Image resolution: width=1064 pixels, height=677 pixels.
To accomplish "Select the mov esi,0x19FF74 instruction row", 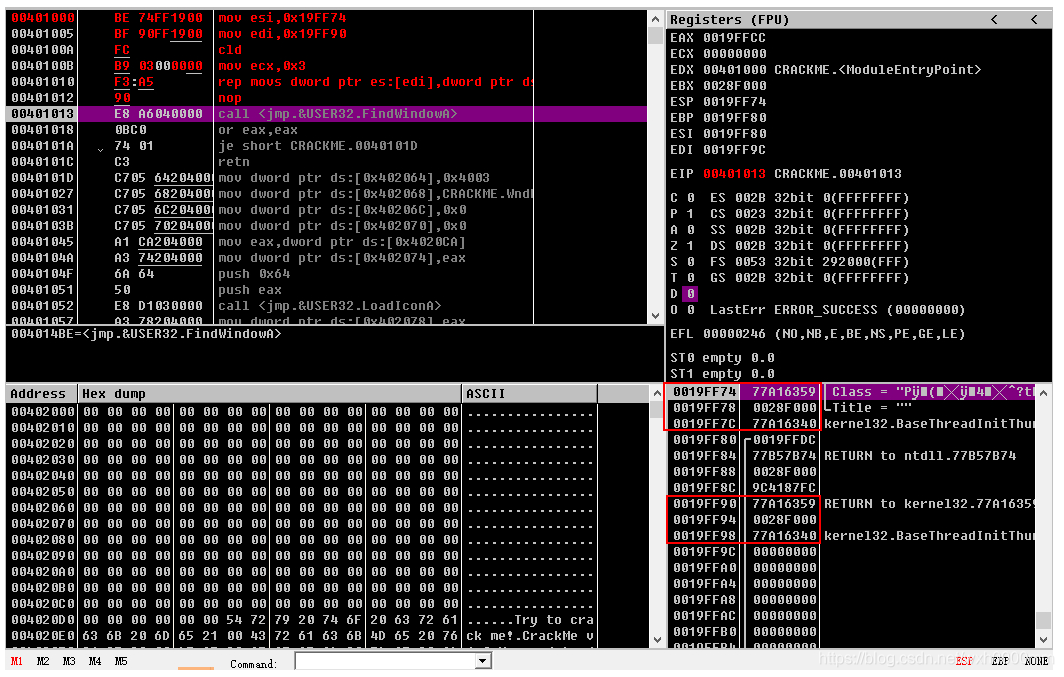I will pos(326,18).
